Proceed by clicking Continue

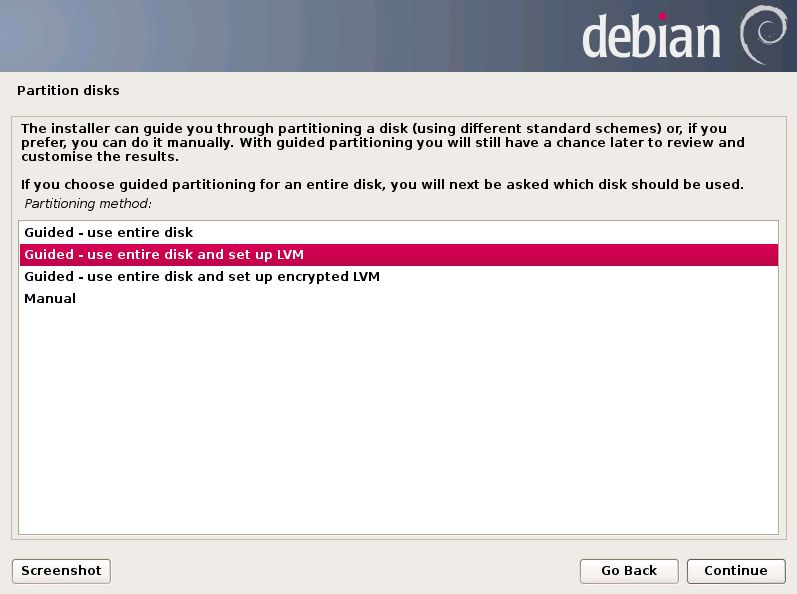(x=735, y=571)
